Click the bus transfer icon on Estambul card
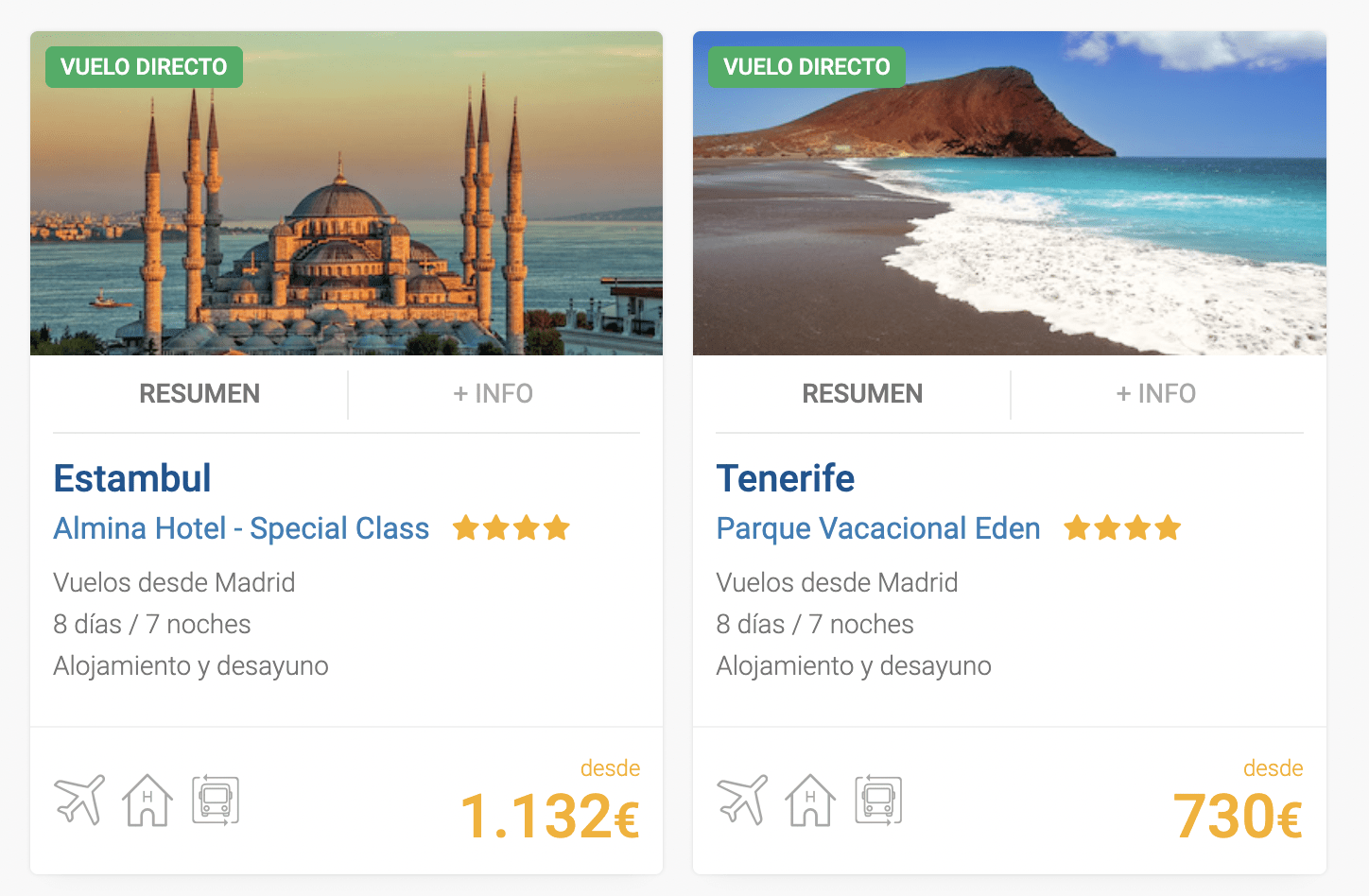Screen dimensions: 1369x896 coord(216,800)
